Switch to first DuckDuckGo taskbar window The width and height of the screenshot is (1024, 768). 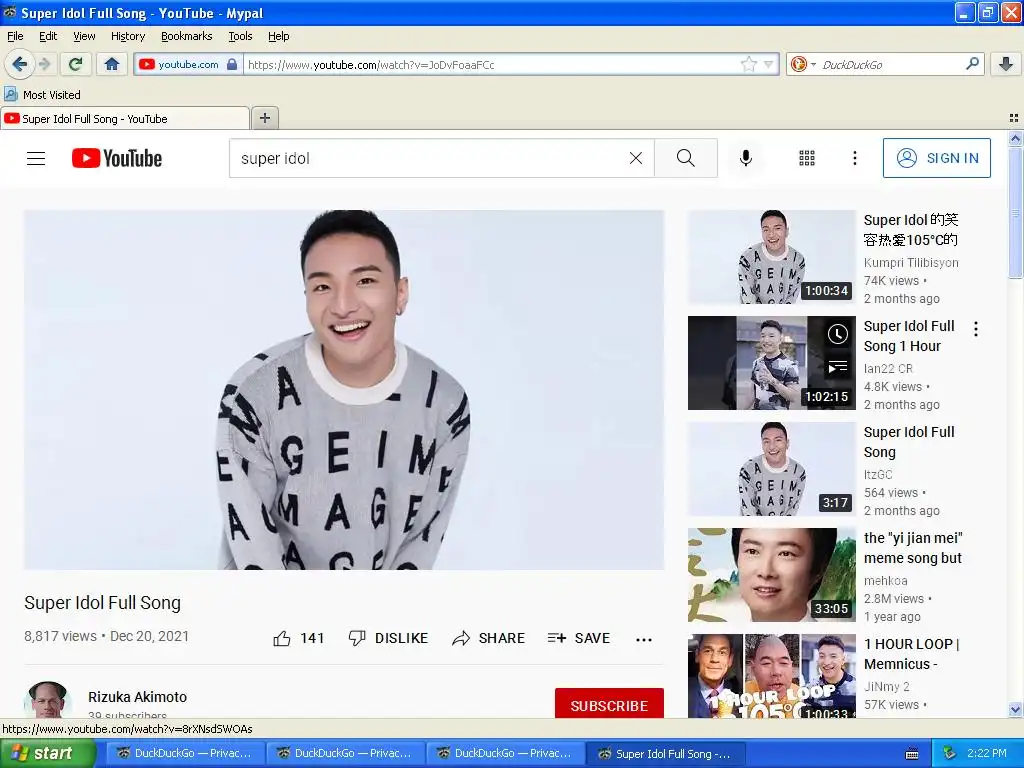tap(185, 753)
